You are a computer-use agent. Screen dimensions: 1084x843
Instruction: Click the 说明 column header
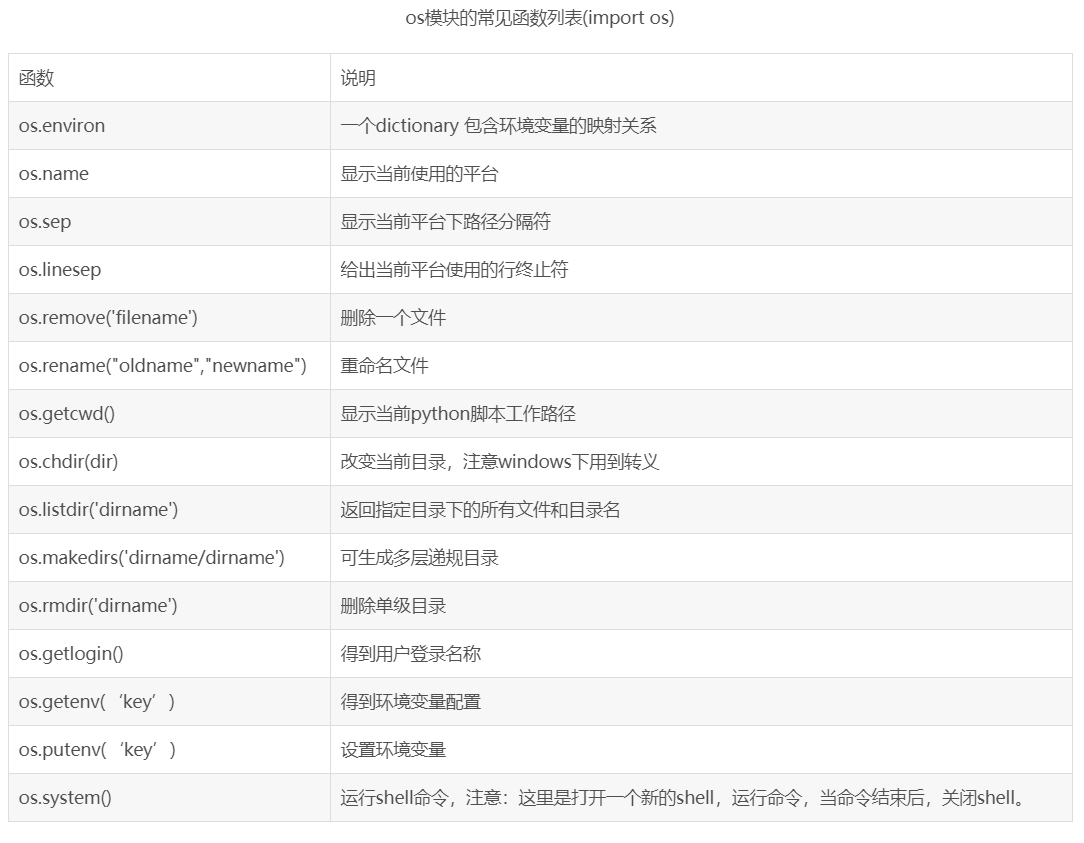coord(356,77)
